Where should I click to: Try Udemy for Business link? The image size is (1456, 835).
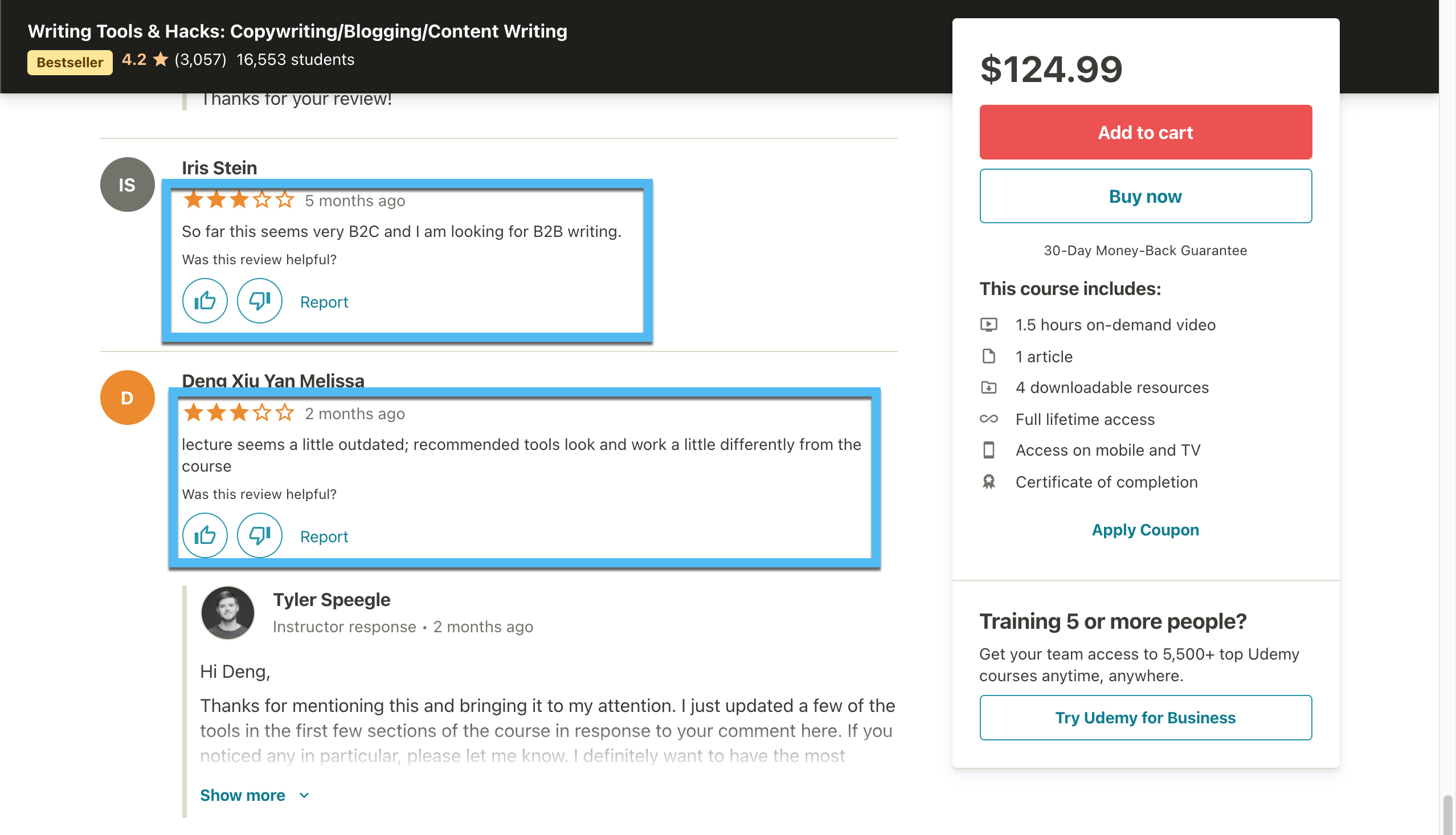click(x=1145, y=716)
